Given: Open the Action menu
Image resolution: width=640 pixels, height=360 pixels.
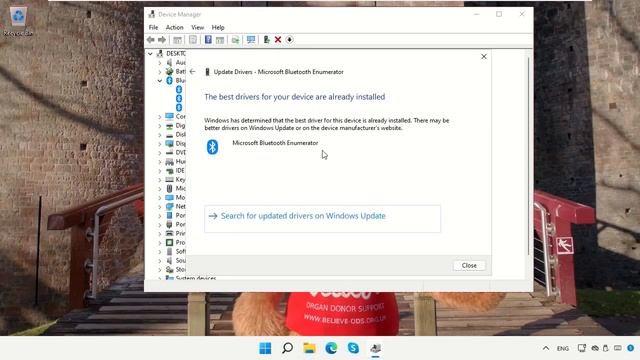Looking at the screenshot, I should tap(174, 27).
